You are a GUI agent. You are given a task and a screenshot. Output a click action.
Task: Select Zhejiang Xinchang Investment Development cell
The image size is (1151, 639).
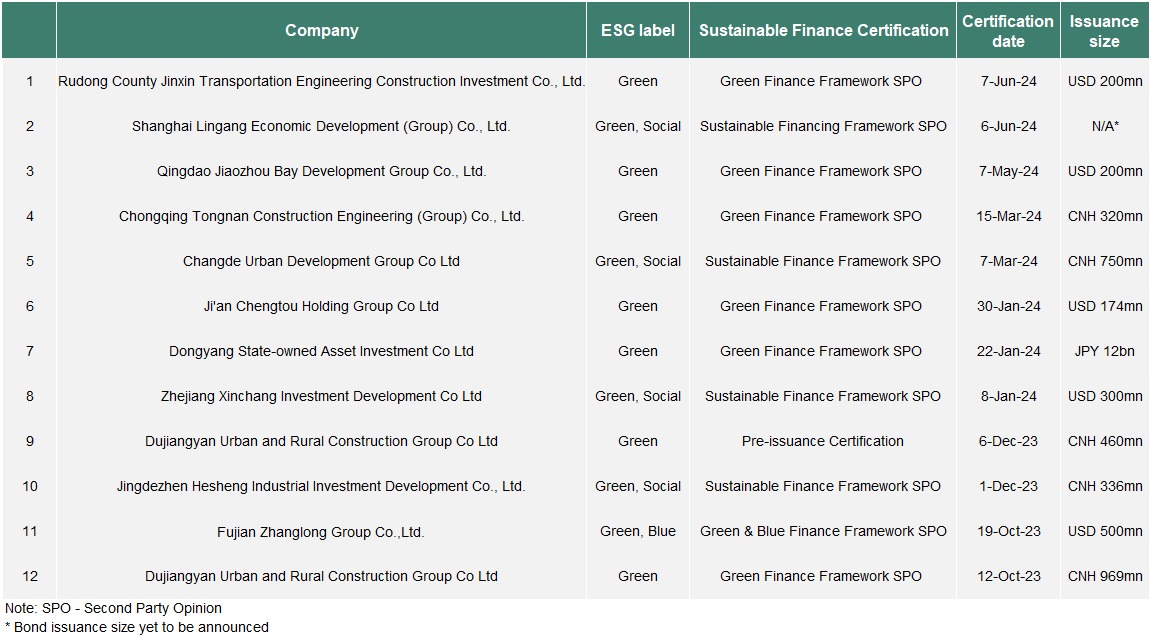[x=322, y=396]
